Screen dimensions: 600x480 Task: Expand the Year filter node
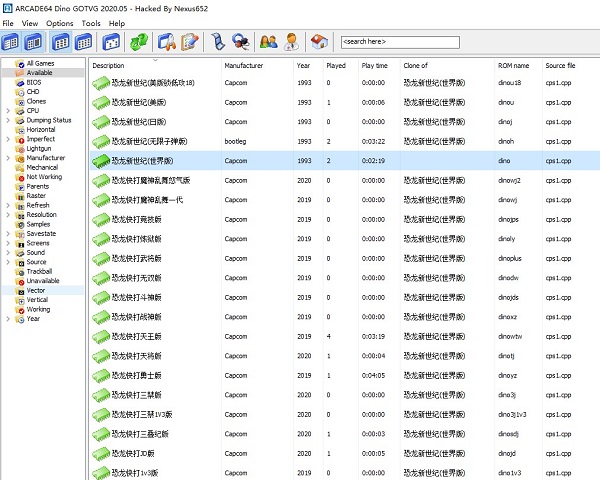click(8, 319)
